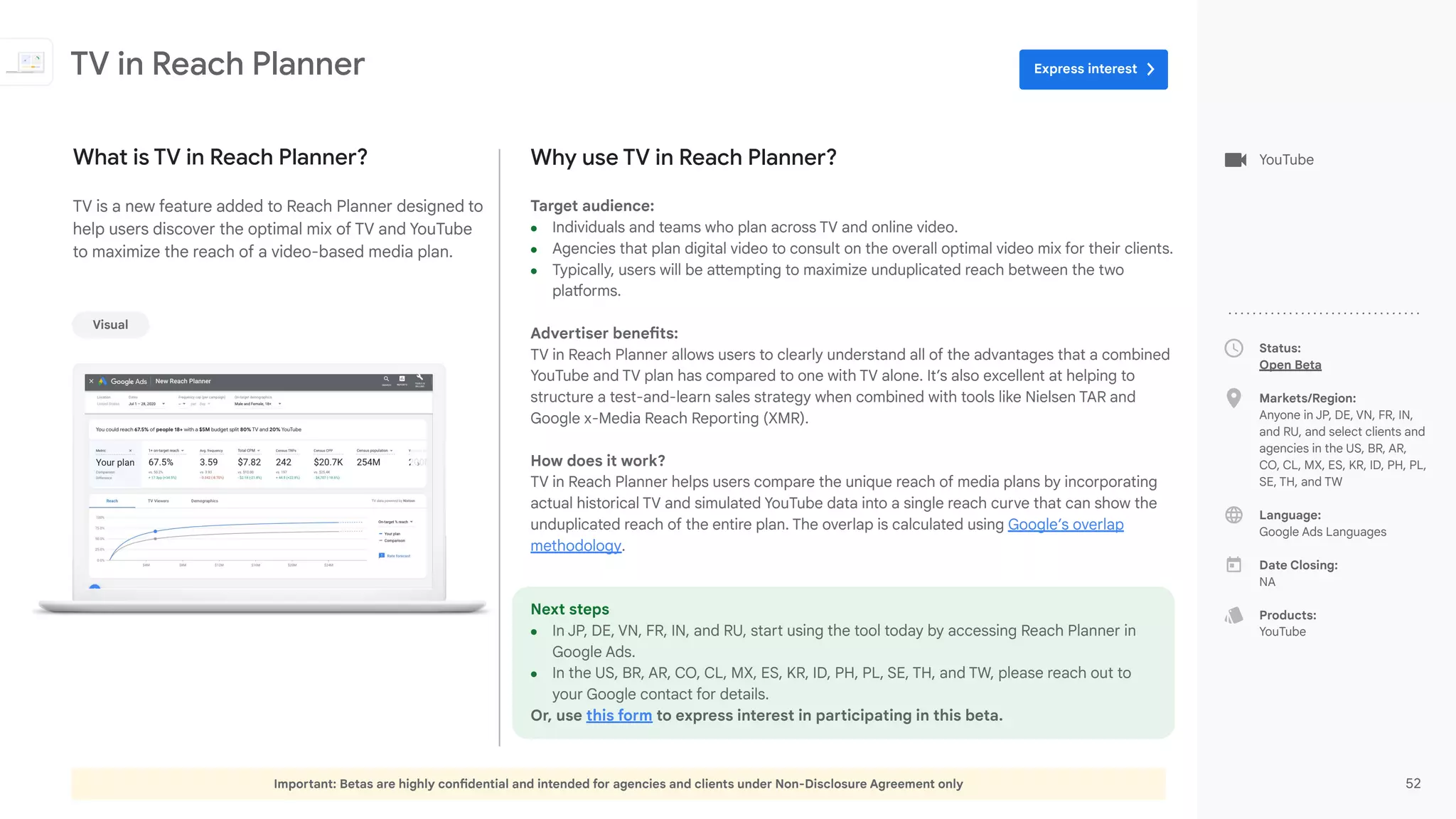Screen dimensions: 1456x819
Task: Click the Status clock icon
Action: 1233,348
